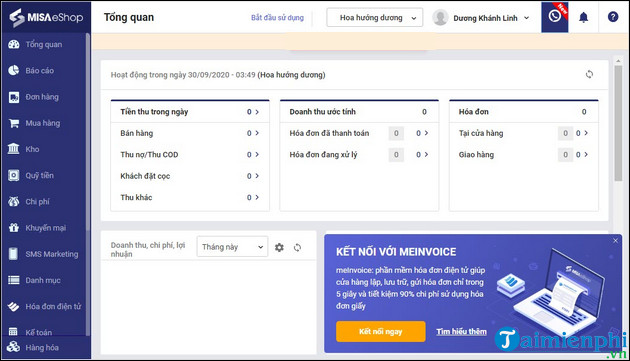Viewport: 630px width, 361px height.
Task: Click the main page vertical scrollbar thumb
Action: pos(618,123)
